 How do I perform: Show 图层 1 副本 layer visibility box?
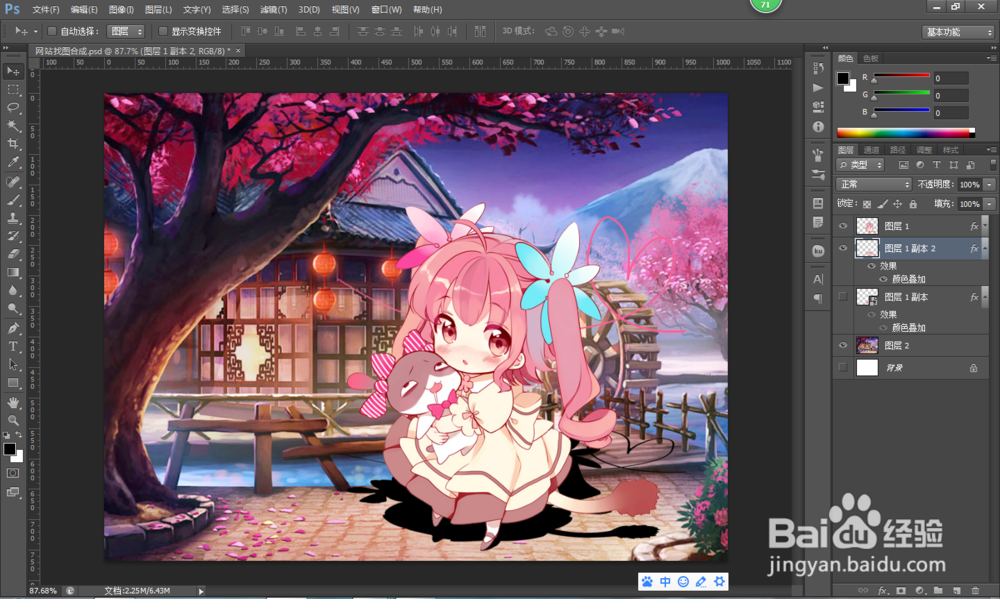pos(843,297)
